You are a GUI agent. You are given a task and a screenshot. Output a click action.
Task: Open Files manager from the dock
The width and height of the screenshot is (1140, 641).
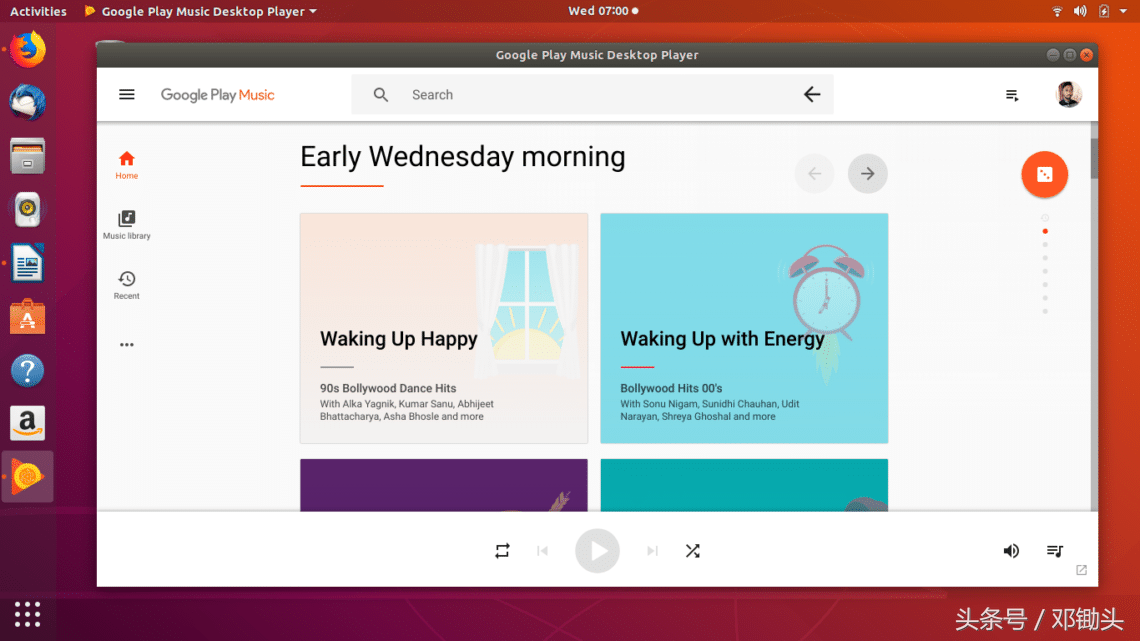point(28,156)
